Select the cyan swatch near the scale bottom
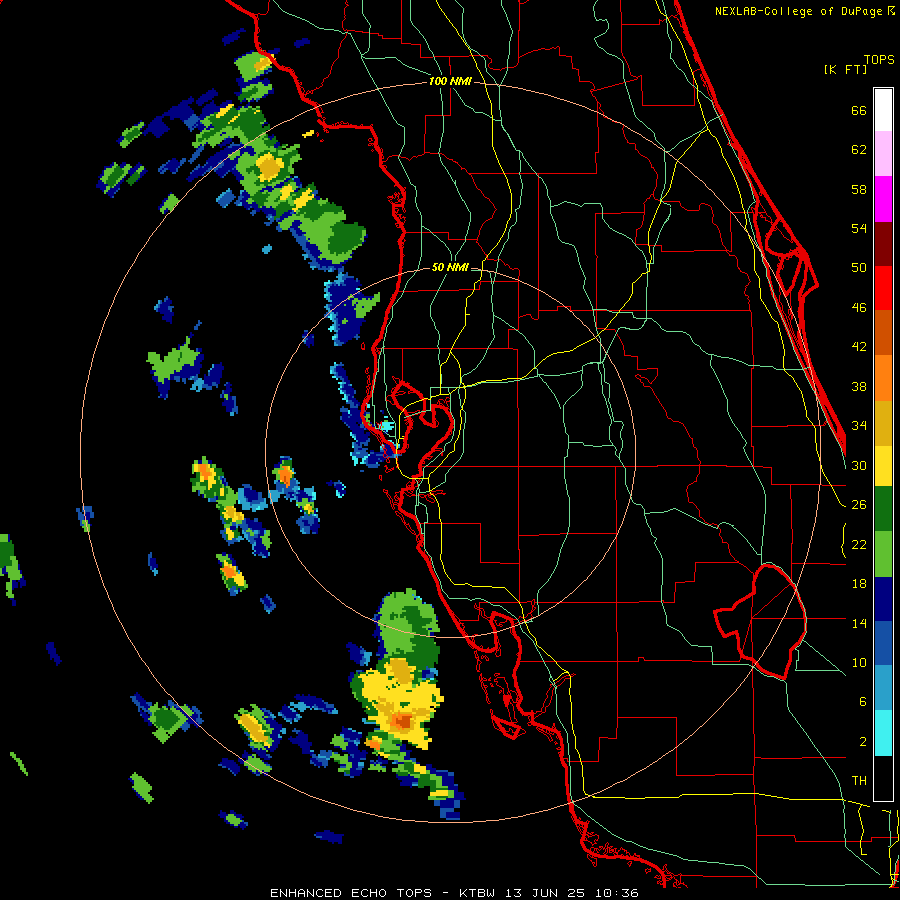 [x=883, y=733]
